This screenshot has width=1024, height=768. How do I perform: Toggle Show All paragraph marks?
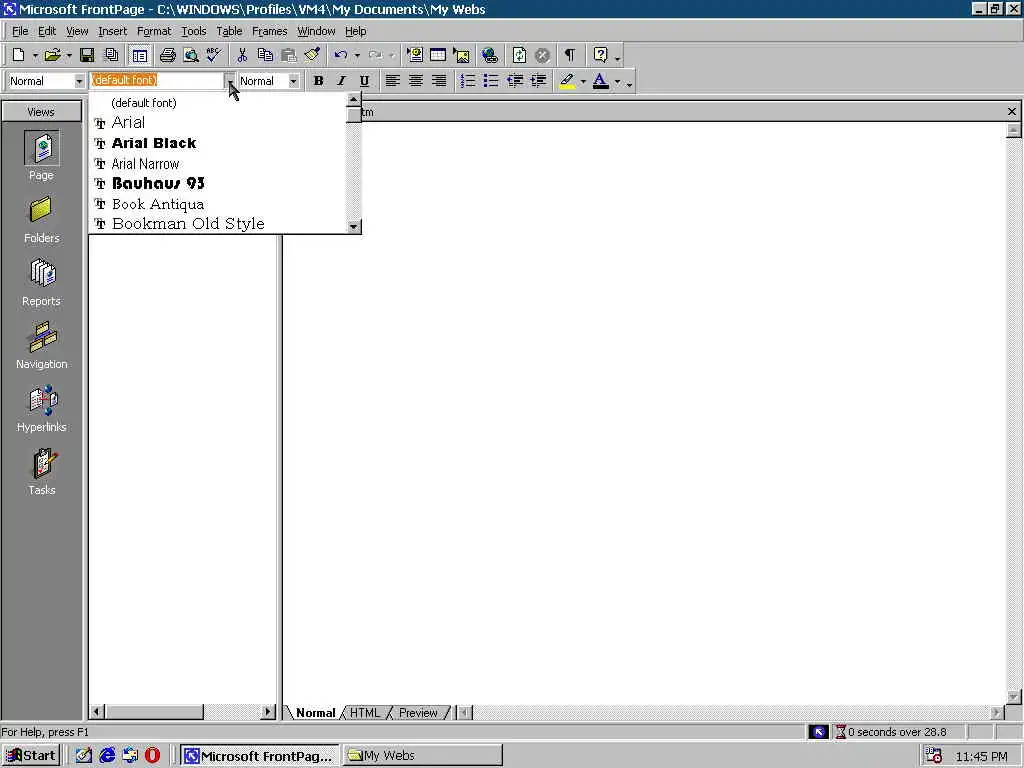[x=570, y=56]
